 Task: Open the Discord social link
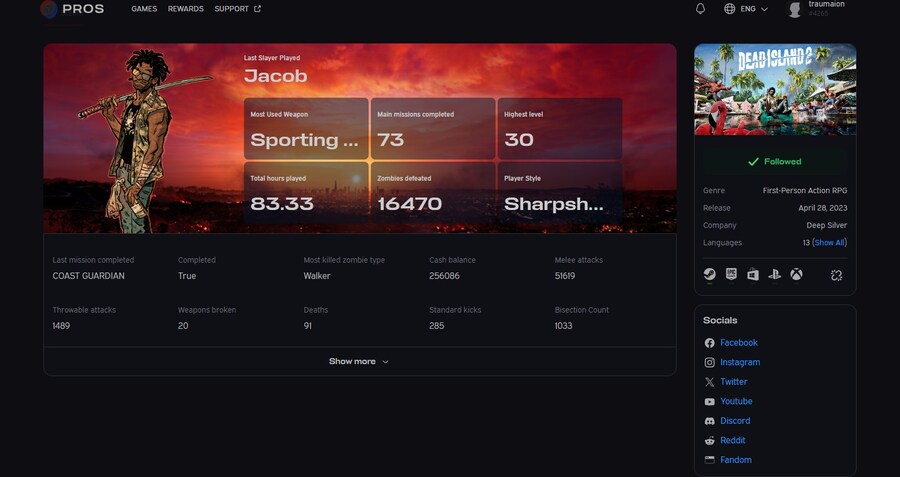[735, 421]
